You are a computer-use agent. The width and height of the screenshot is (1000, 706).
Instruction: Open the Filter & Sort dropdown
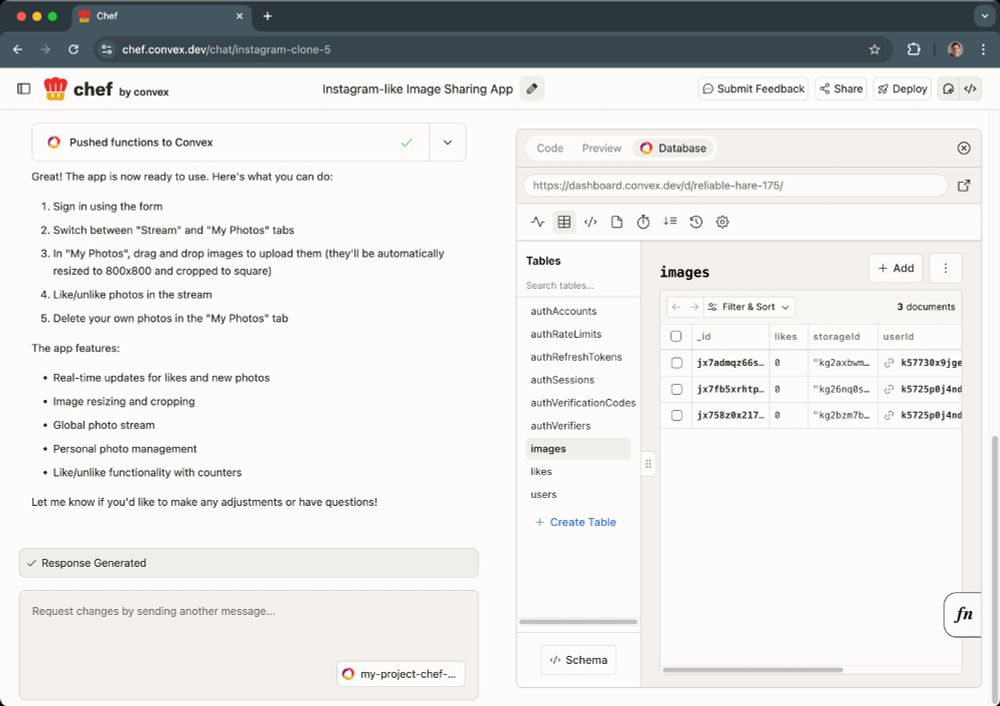point(749,307)
